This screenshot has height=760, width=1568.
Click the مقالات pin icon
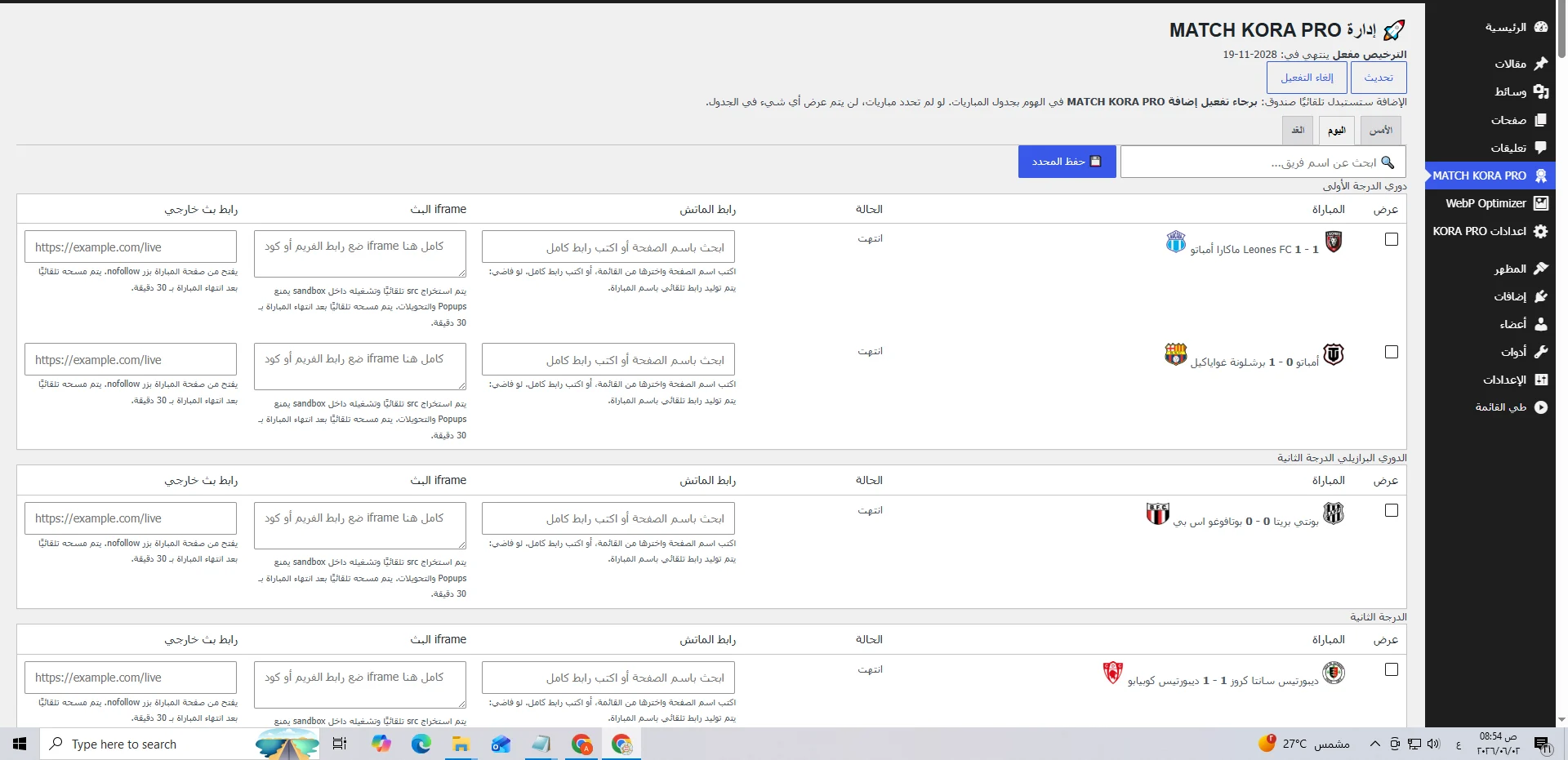pos(1540,64)
